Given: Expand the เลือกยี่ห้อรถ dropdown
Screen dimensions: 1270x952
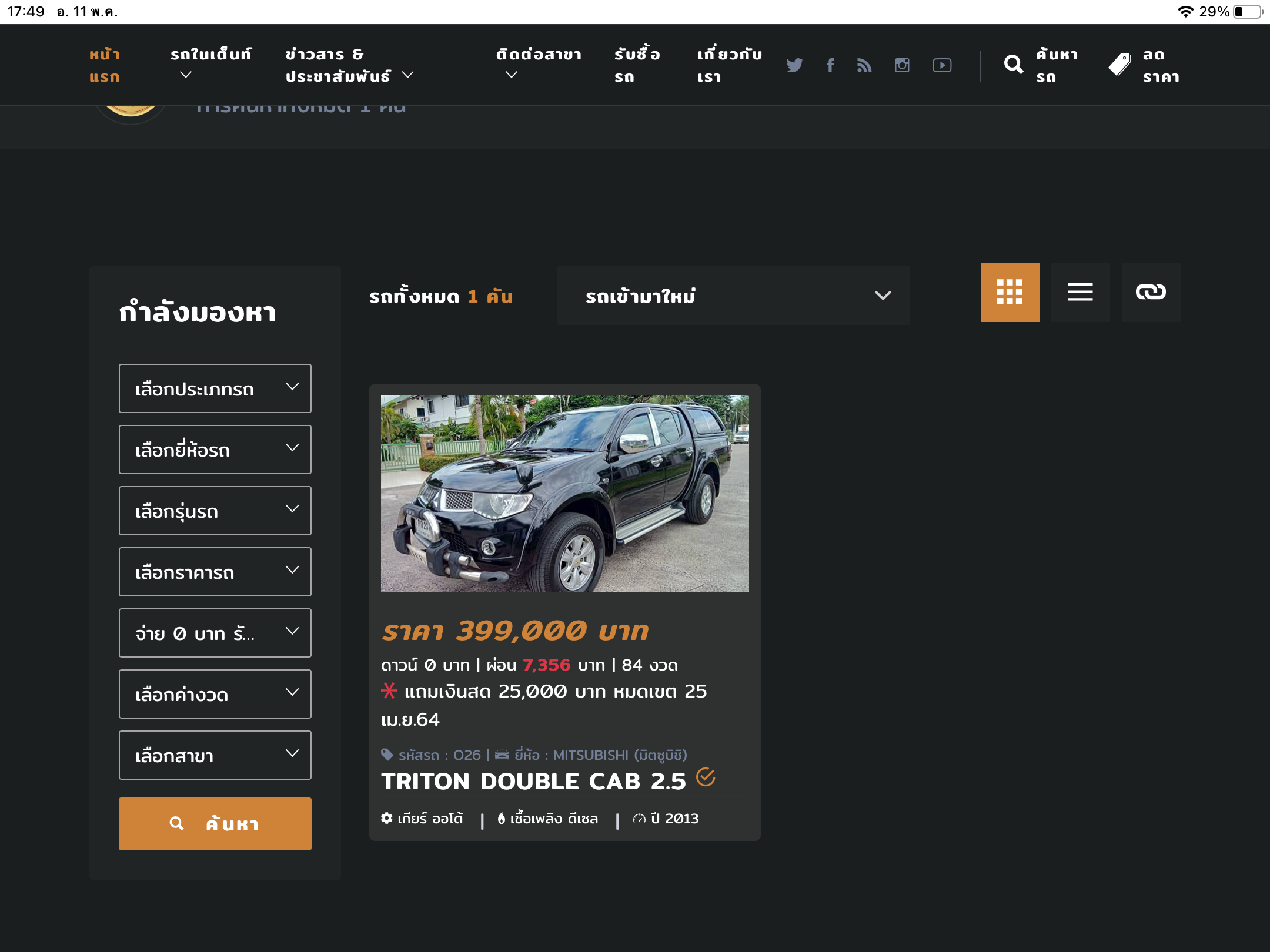Looking at the screenshot, I should [215, 450].
